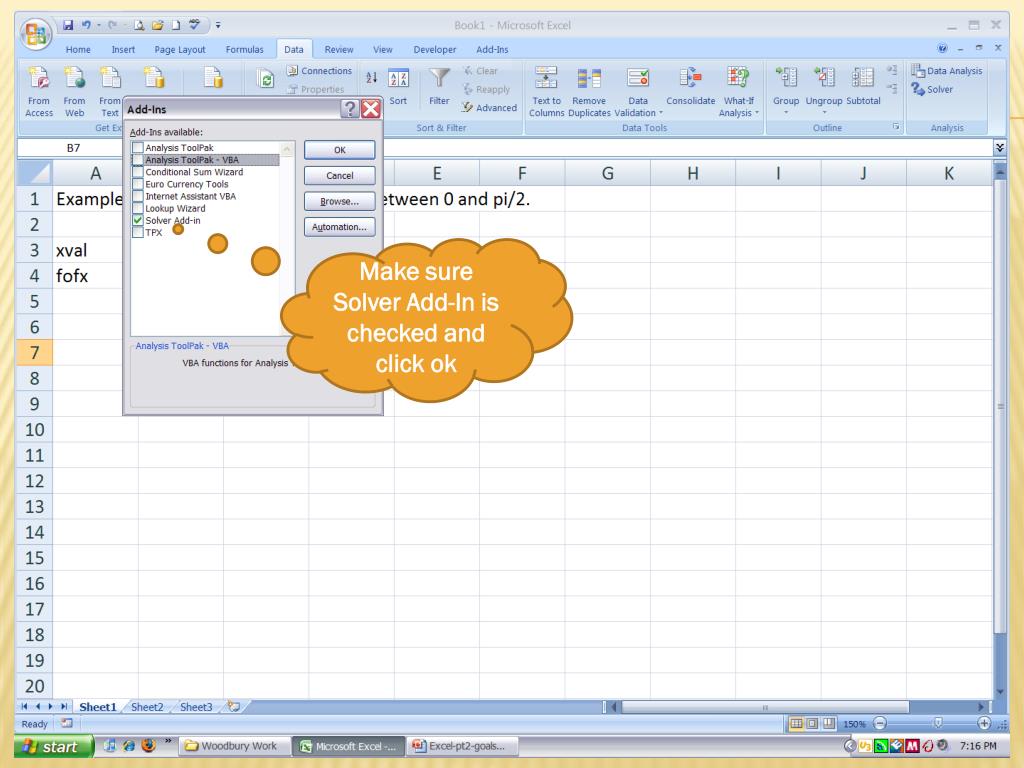Click the insert new worksheet tab icon
1024x768 pixels.
pos(234,707)
